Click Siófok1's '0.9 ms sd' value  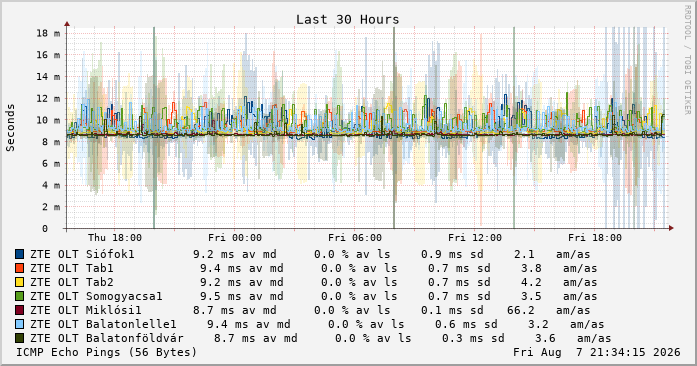(x=452, y=254)
